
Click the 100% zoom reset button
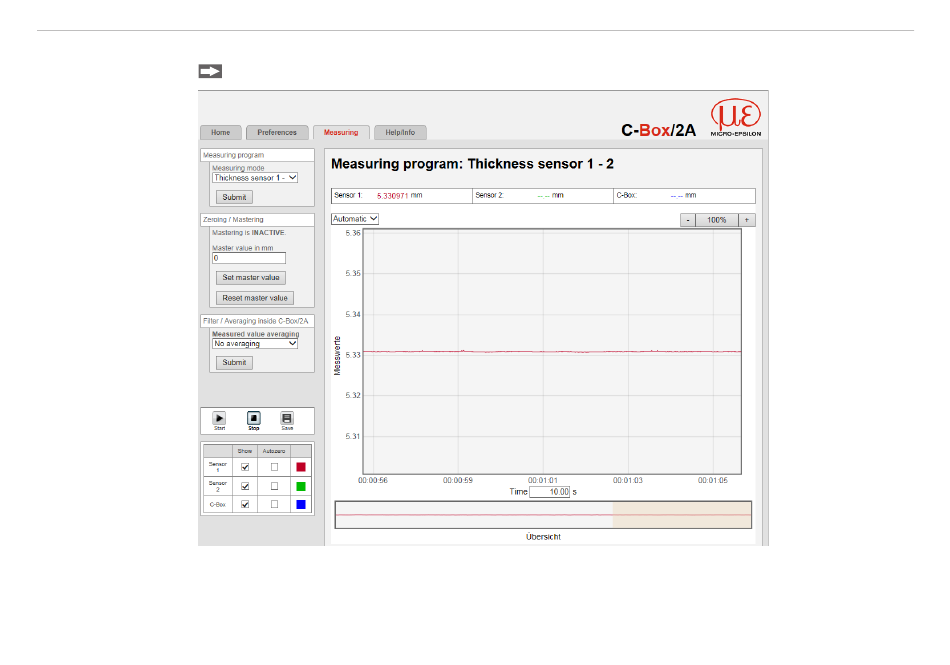pos(717,220)
